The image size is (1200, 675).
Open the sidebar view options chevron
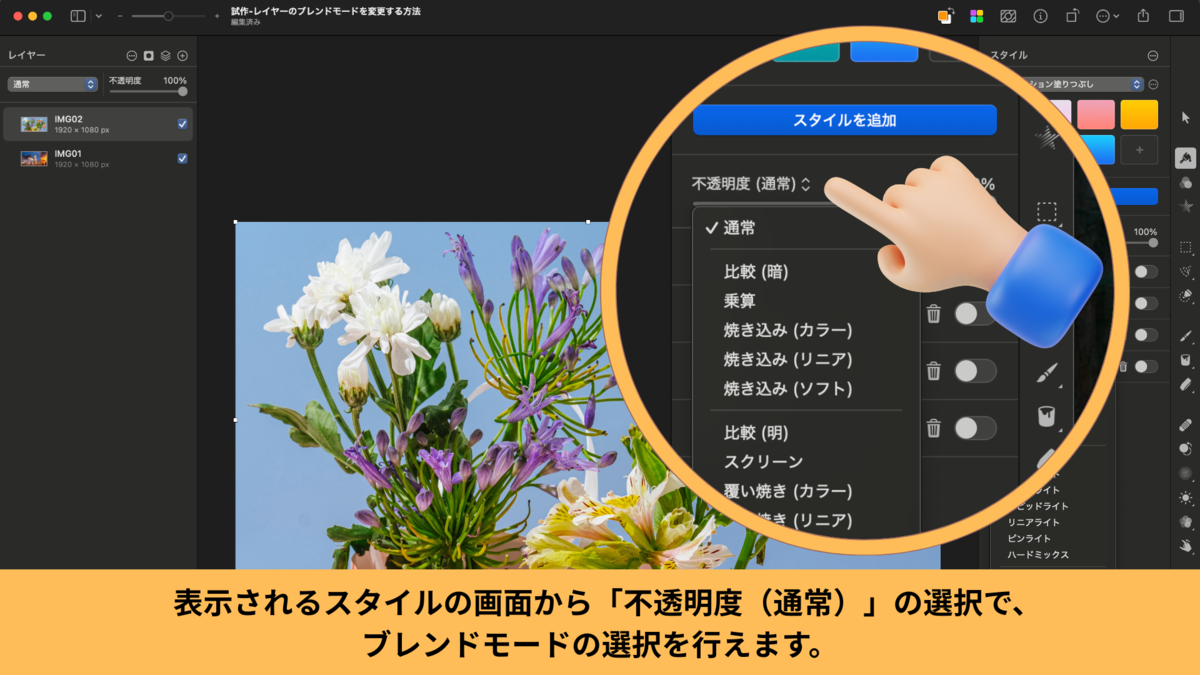(98, 16)
